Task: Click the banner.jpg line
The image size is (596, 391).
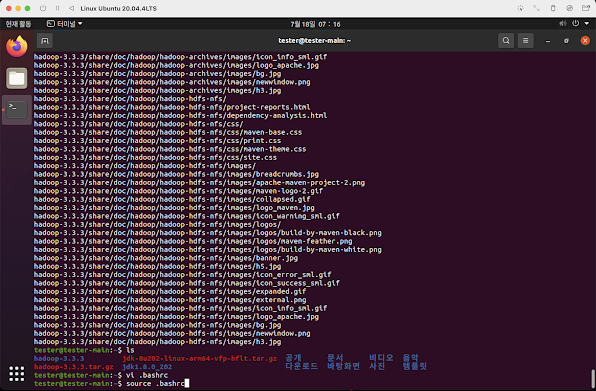Action: click(x=166, y=258)
